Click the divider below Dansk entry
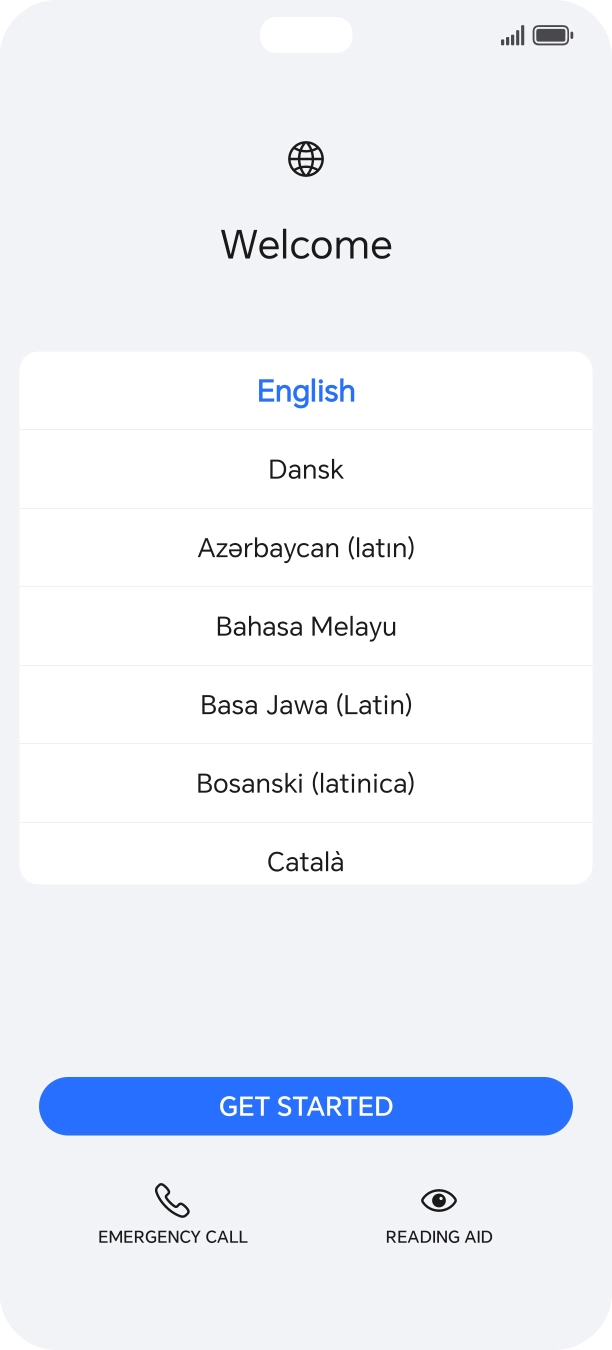 click(306, 508)
